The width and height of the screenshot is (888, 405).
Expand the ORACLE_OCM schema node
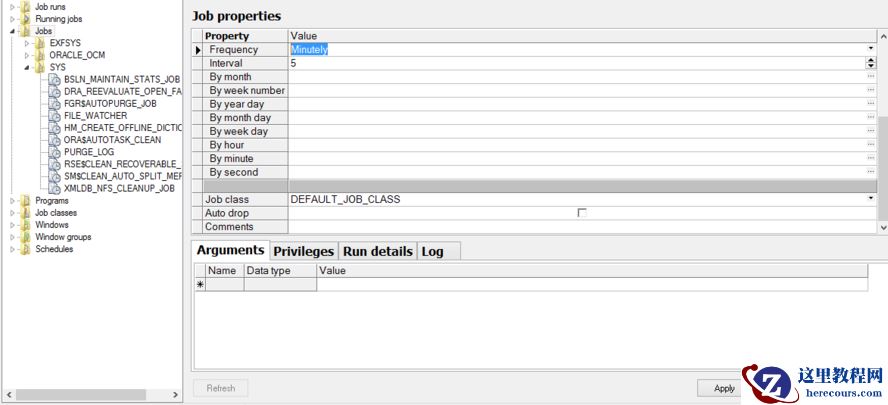(27, 55)
